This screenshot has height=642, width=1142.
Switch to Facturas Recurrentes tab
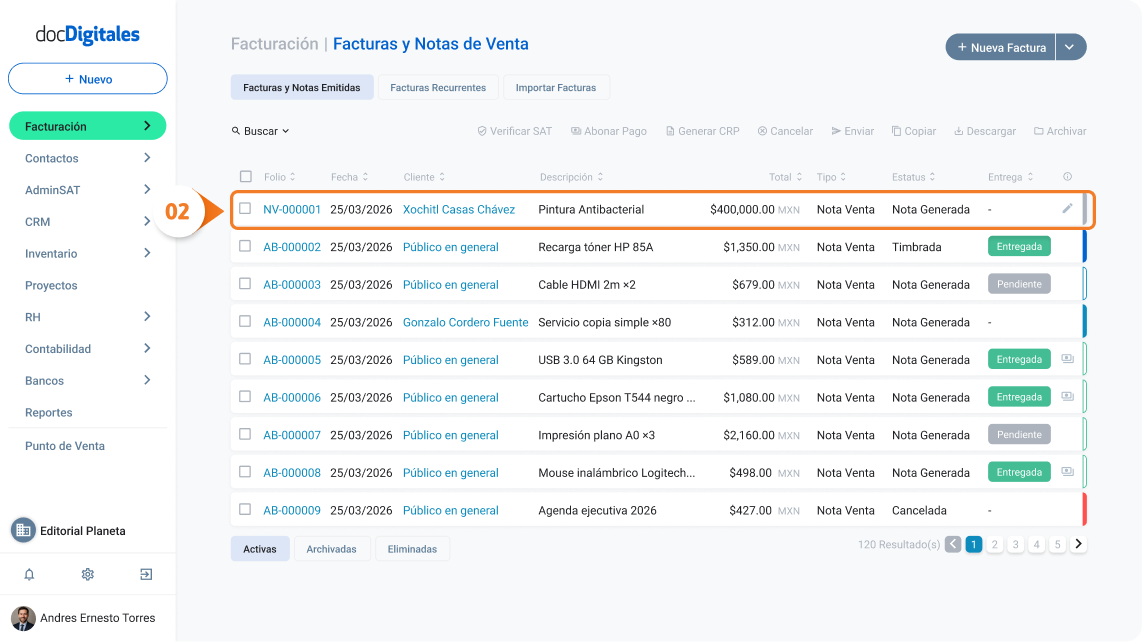(x=438, y=87)
